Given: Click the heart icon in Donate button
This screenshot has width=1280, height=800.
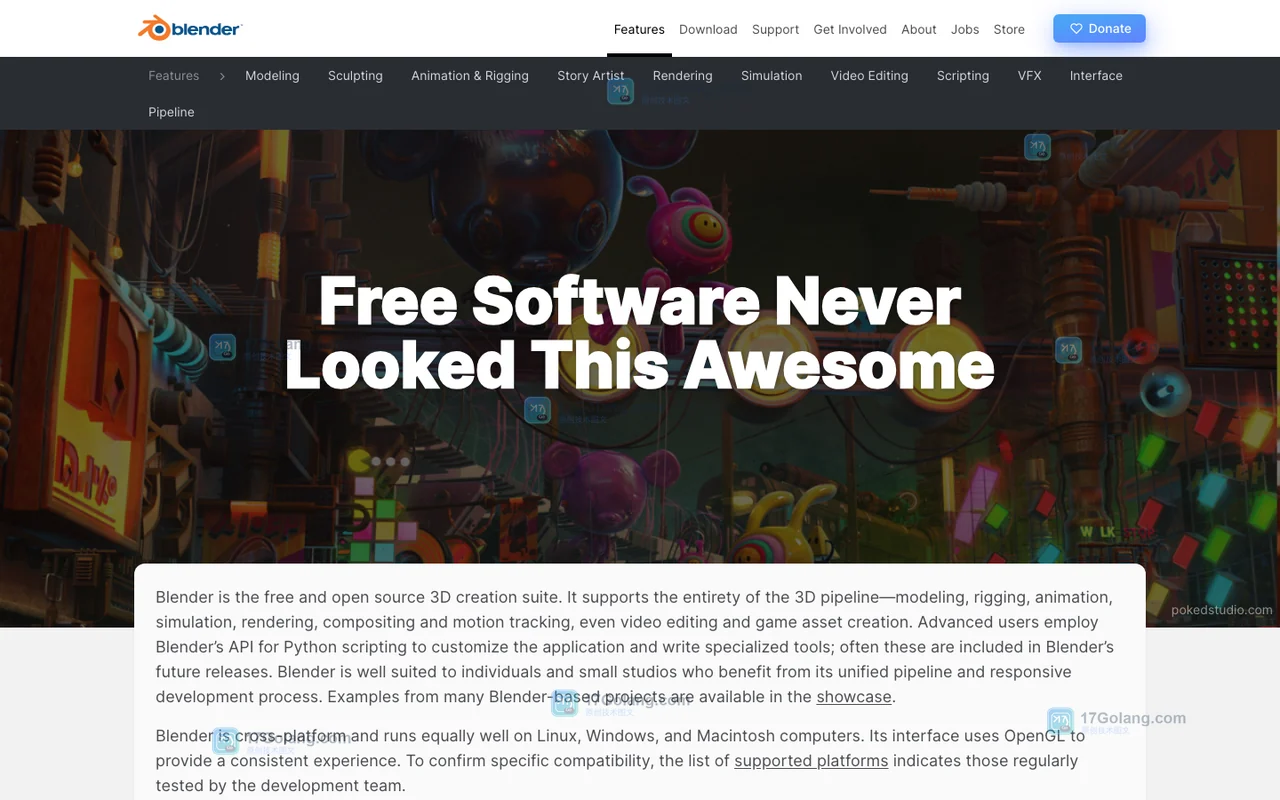Looking at the screenshot, I should [x=1076, y=29].
